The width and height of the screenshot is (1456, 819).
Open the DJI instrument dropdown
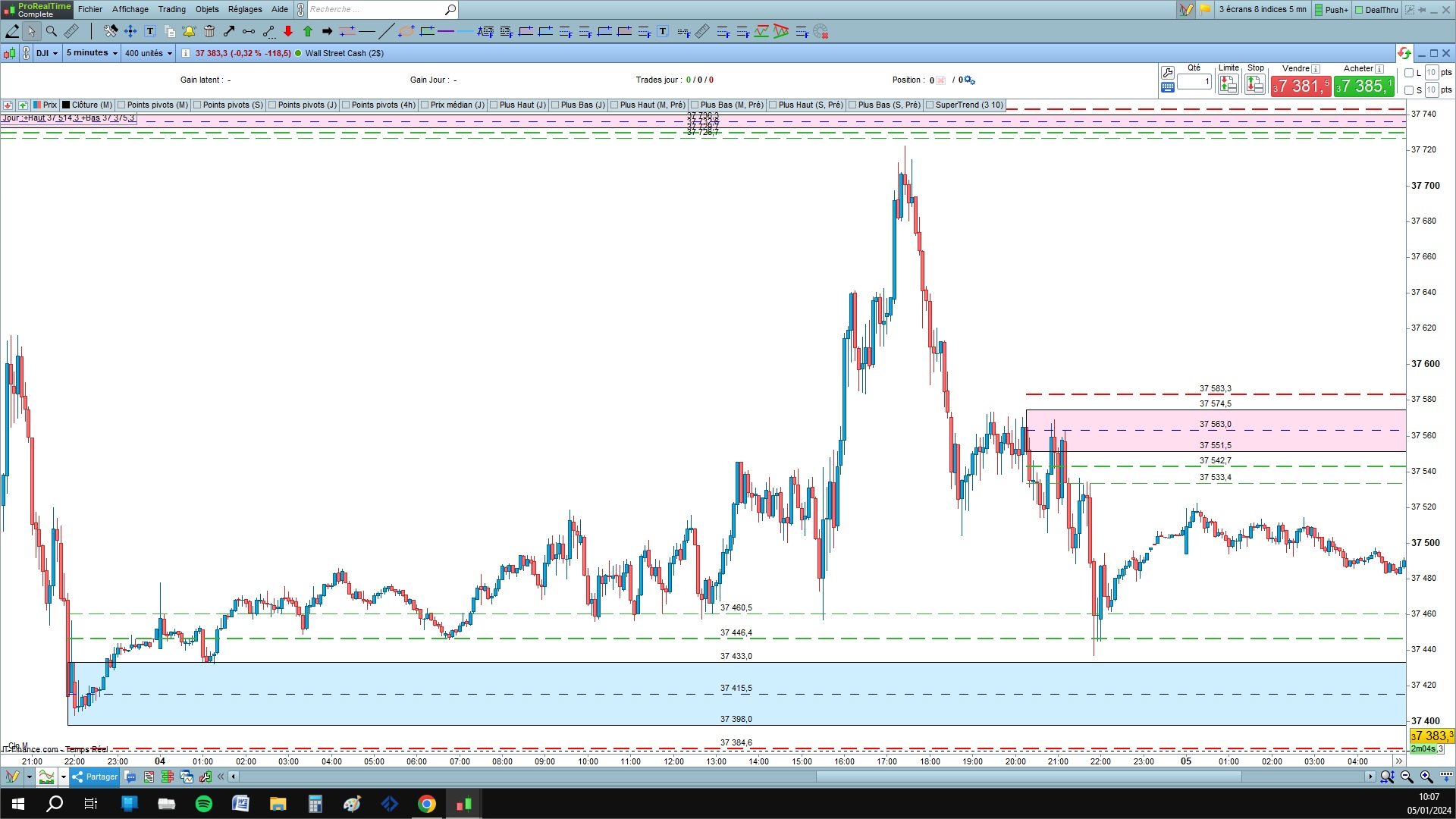[47, 53]
